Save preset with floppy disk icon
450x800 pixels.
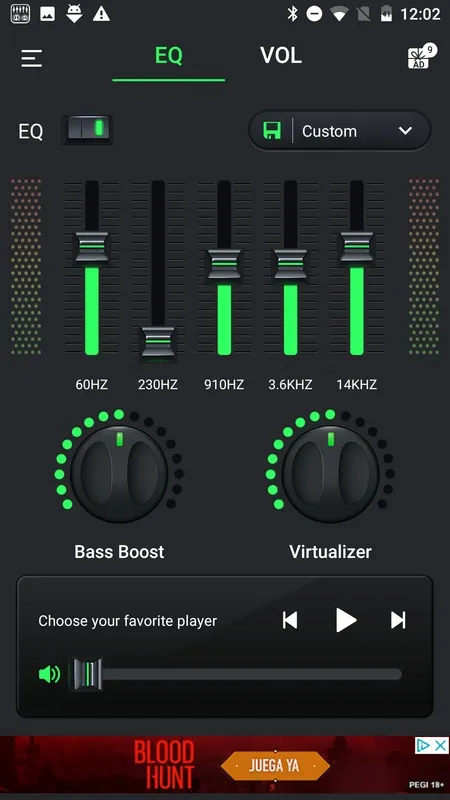(272, 131)
